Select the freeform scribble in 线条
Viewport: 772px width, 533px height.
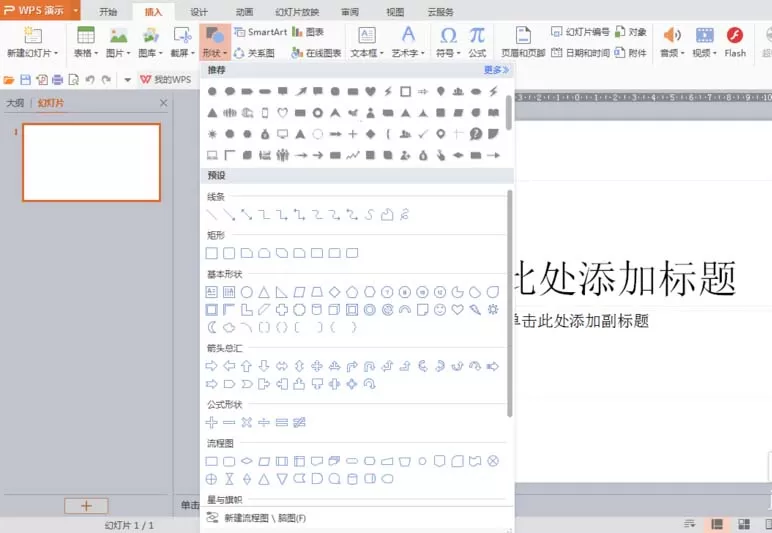click(405, 215)
